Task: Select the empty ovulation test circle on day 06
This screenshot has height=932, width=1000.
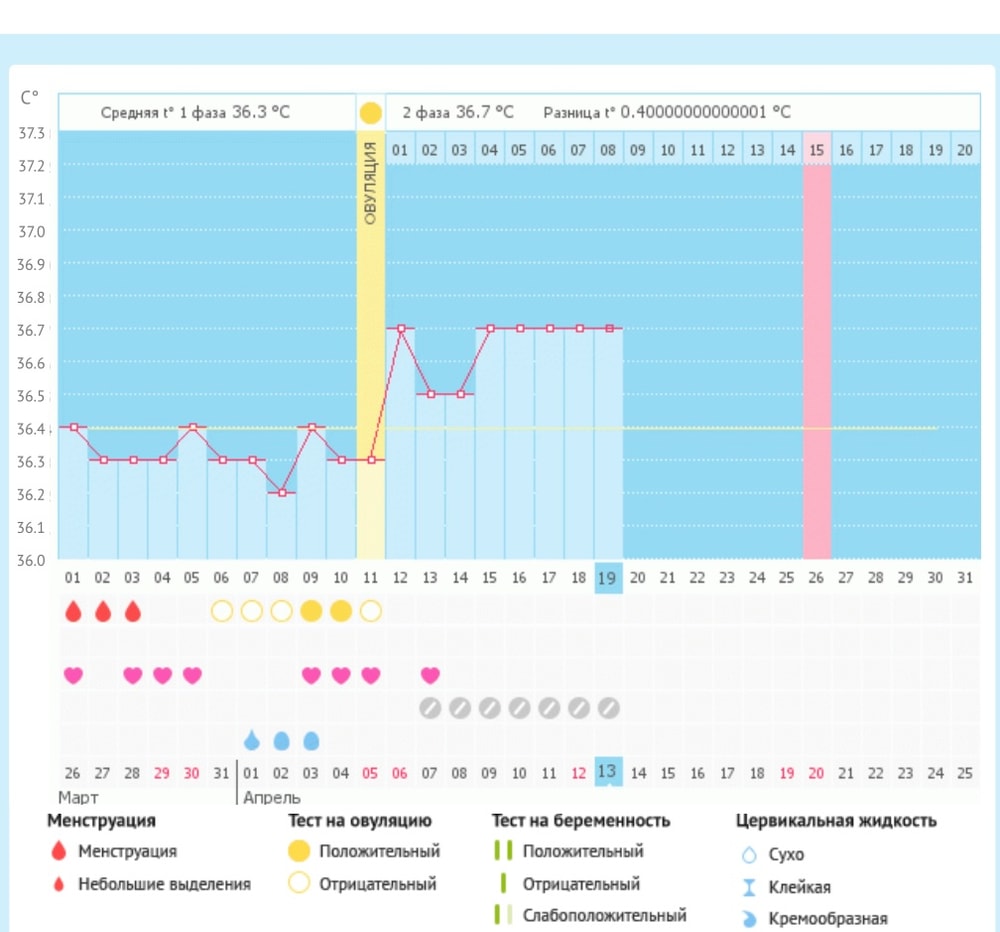Action: [x=222, y=611]
